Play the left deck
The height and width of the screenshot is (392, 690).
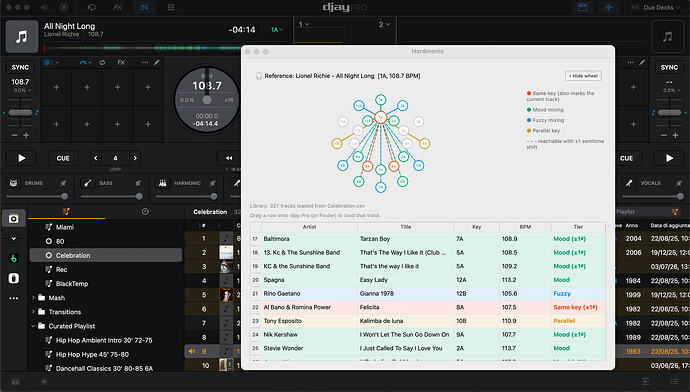click(x=21, y=158)
